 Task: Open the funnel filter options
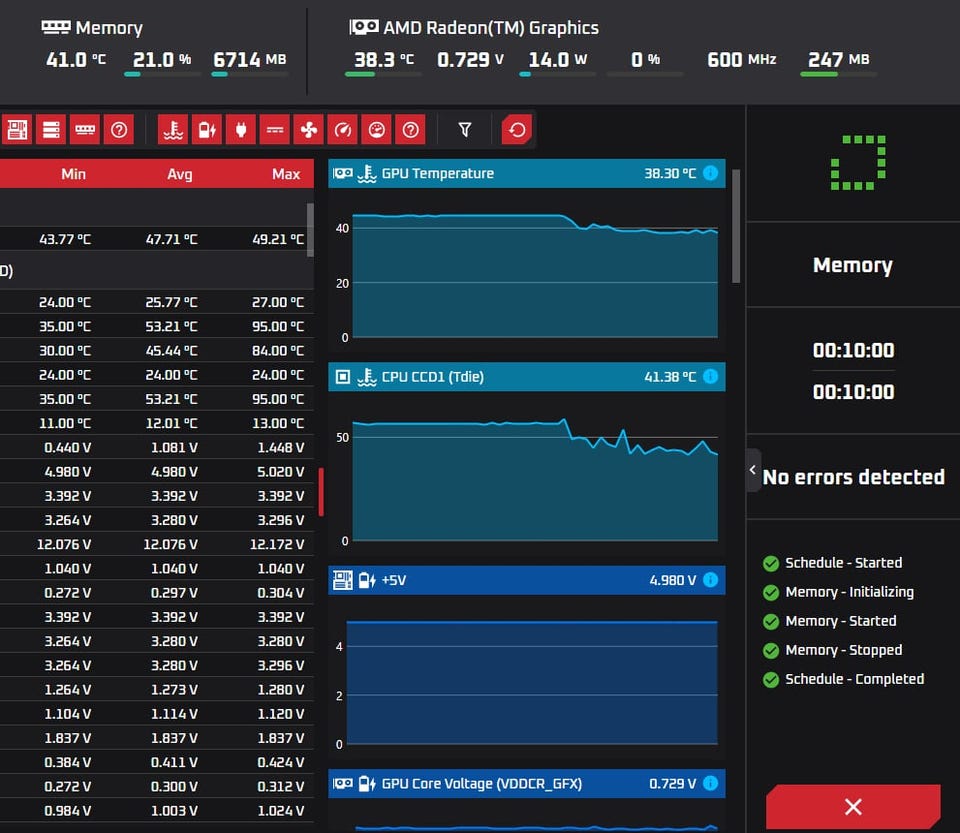[465, 130]
